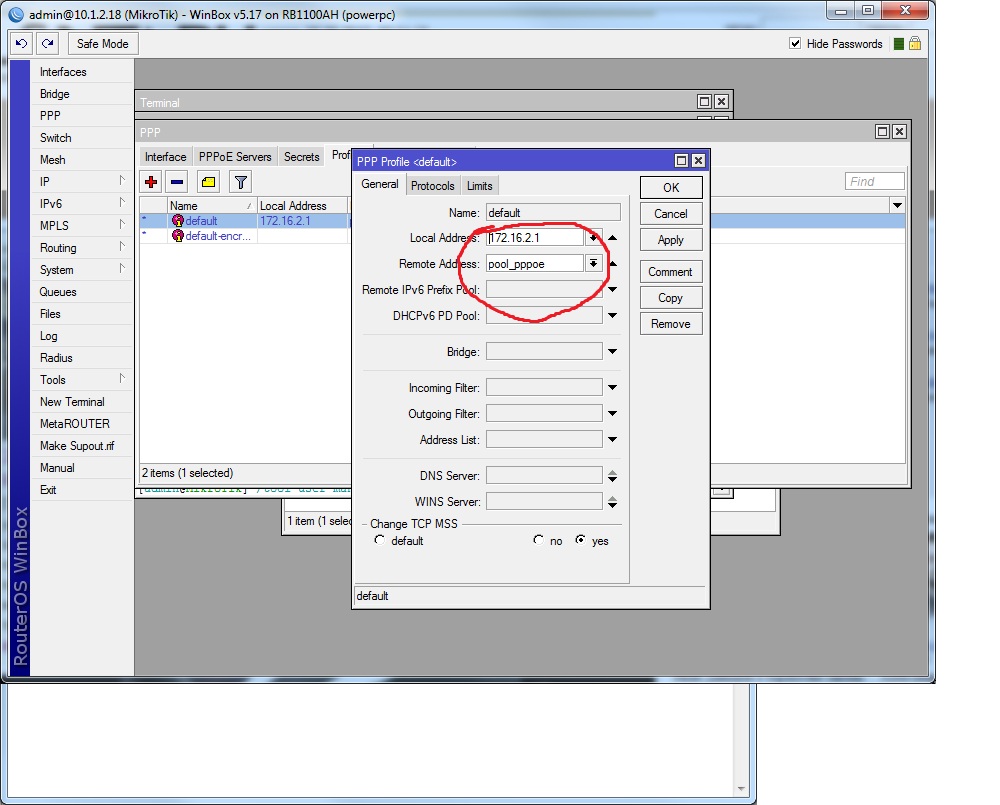
Task: Click the Local Address column header in the PPP list
Action: tap(302, 205)
